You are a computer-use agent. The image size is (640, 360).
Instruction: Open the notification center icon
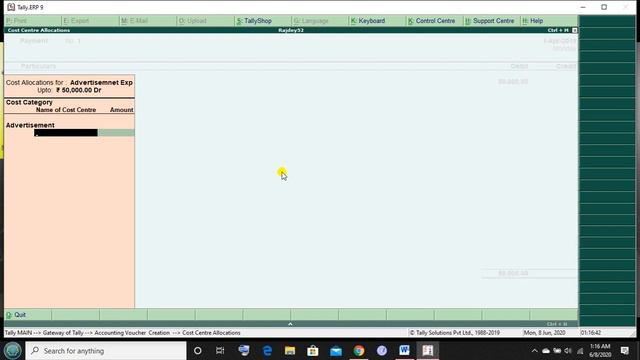tap(624, 350)
